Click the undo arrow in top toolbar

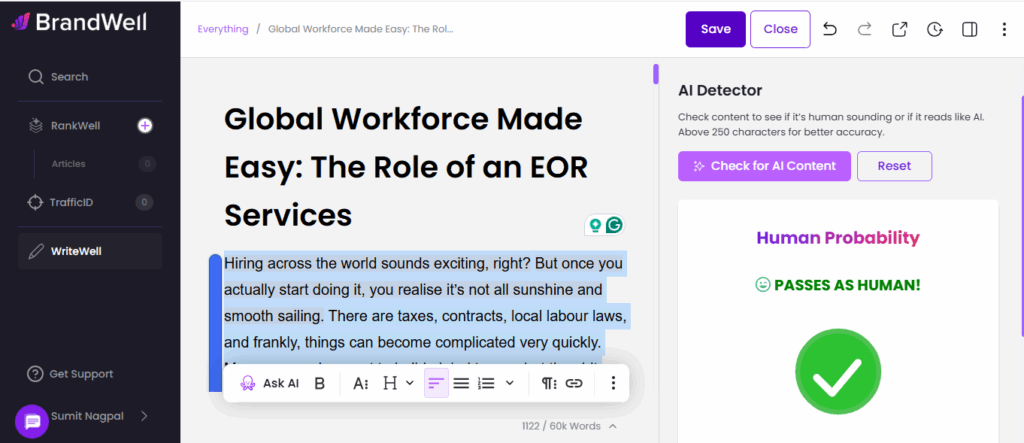pos(830,29)
